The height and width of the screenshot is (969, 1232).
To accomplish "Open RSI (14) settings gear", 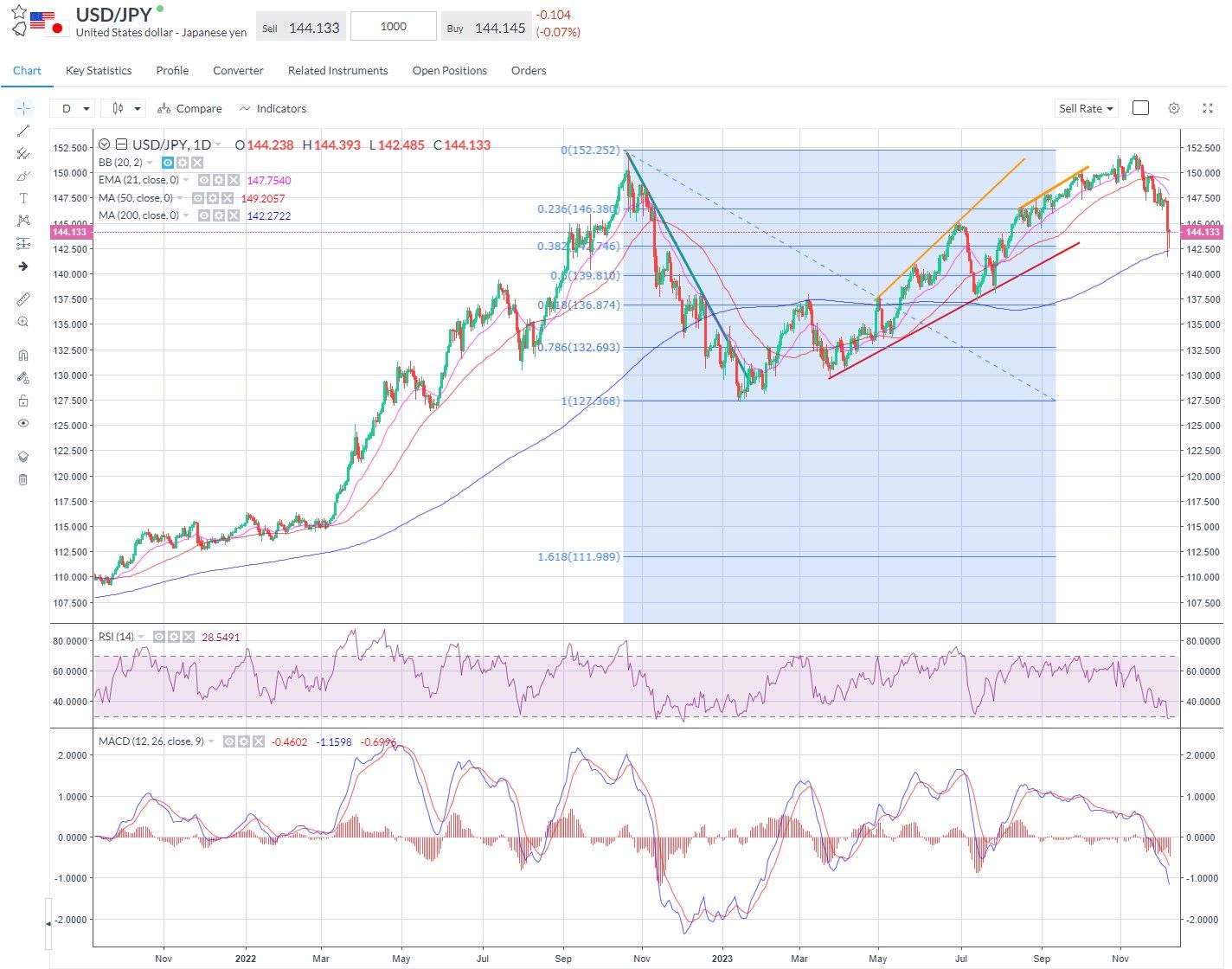I will [174, 637].
